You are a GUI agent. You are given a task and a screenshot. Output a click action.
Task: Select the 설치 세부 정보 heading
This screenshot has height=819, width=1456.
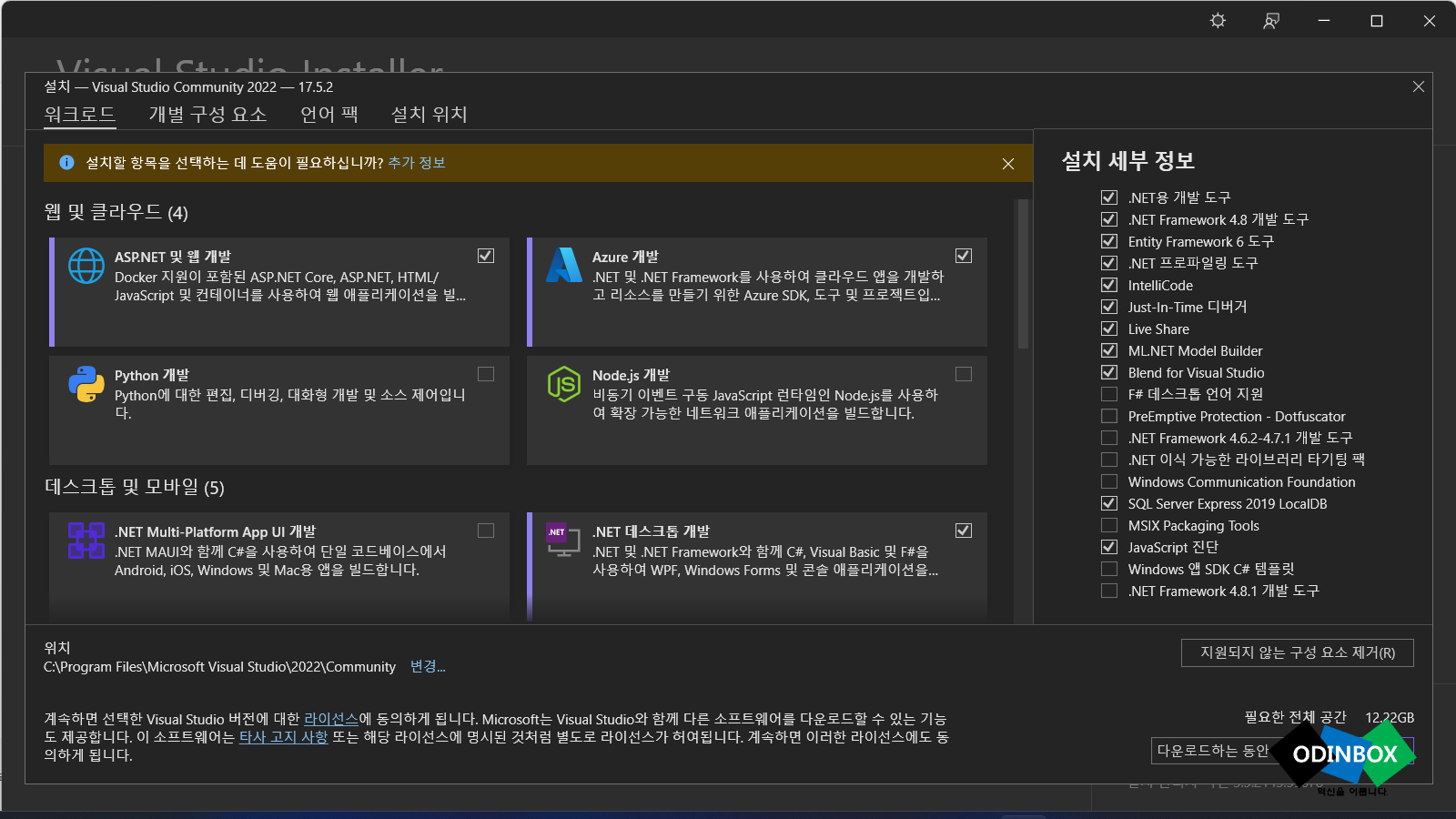point(1128,161)
